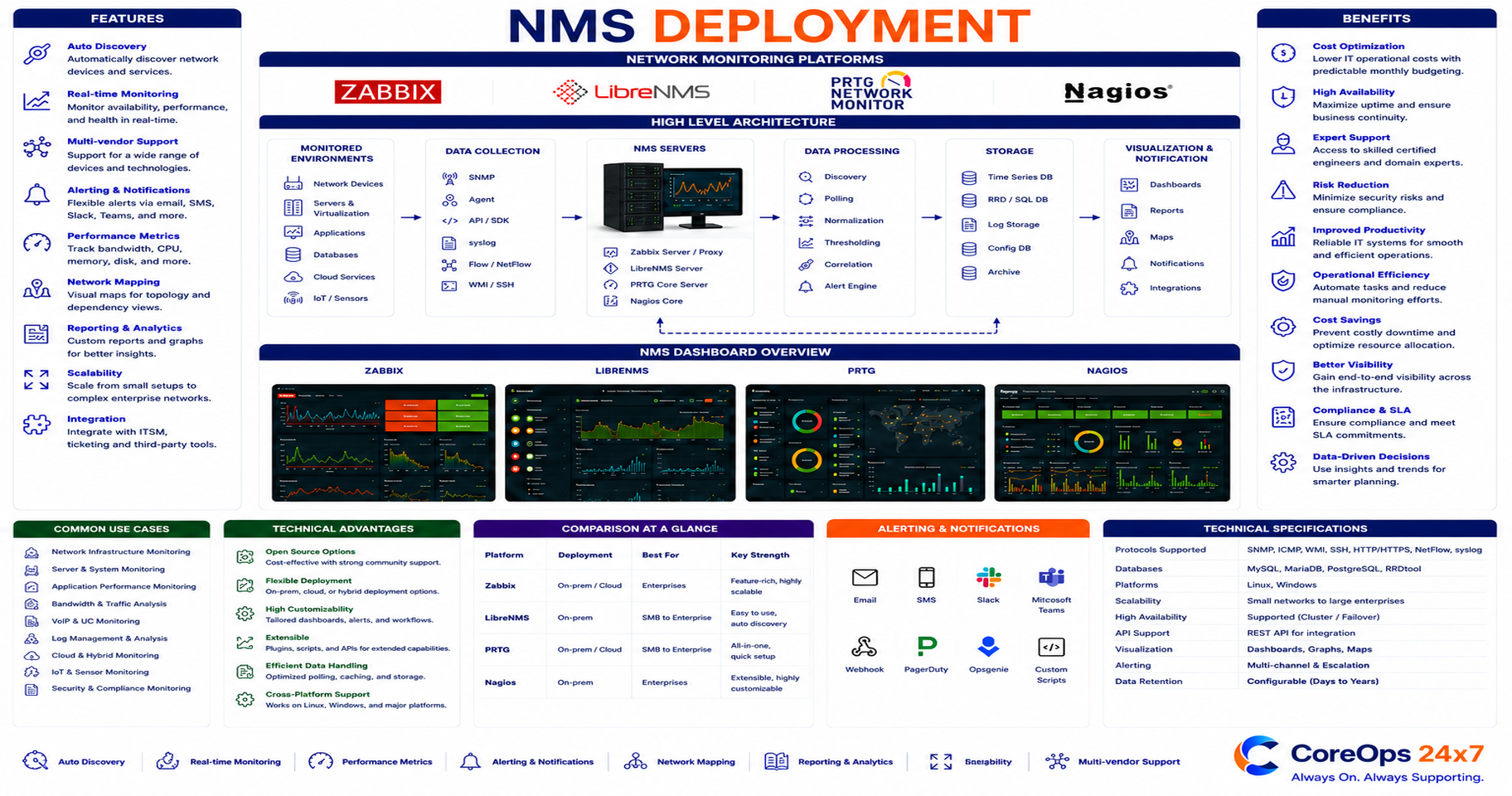Click 'Zabbix Server / Proxy' entry
This screenshot has width=1512, height=796.
pos(676,252)
